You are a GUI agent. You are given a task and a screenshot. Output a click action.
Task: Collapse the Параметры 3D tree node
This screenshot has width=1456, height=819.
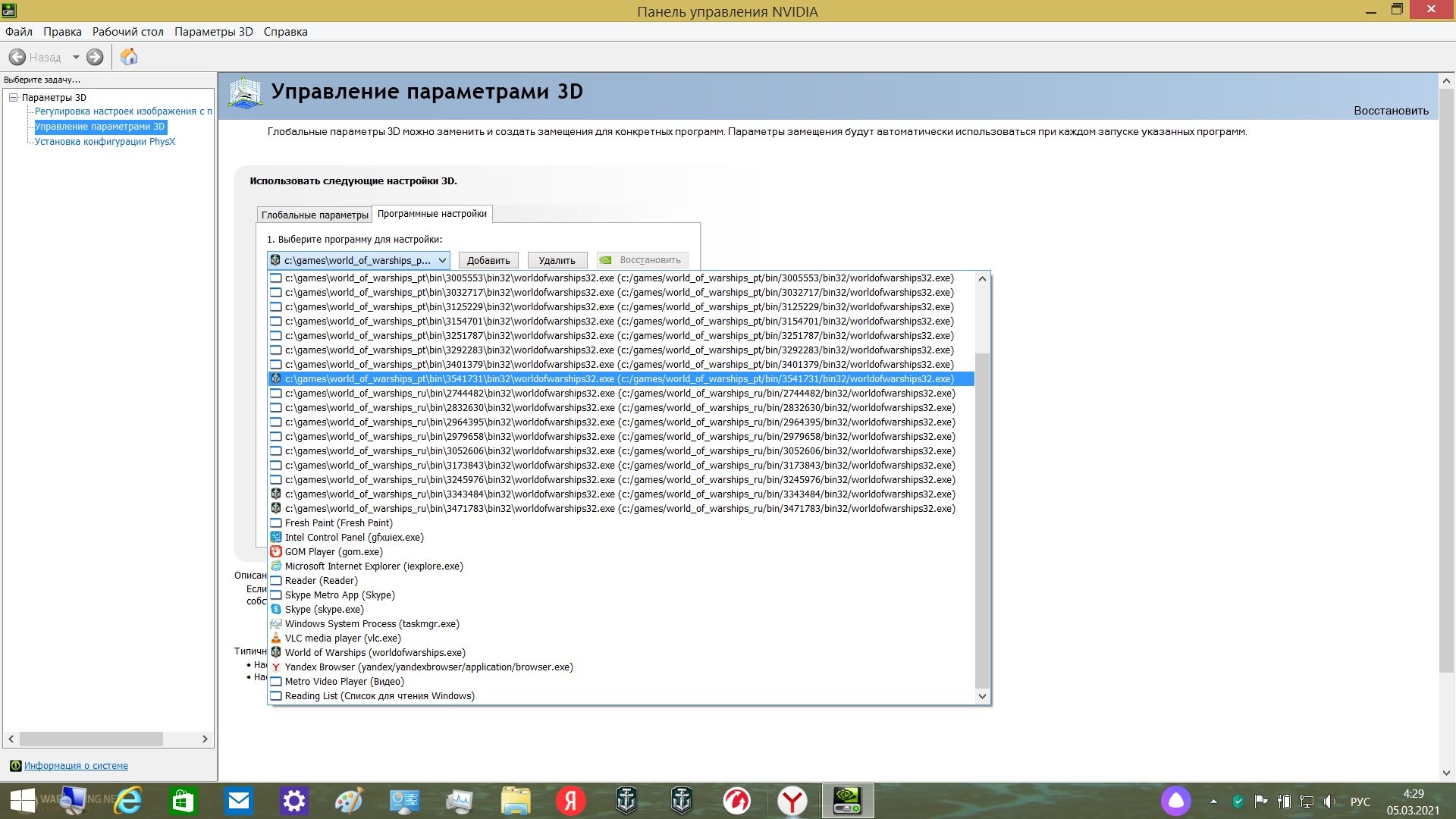pos(13,97)
